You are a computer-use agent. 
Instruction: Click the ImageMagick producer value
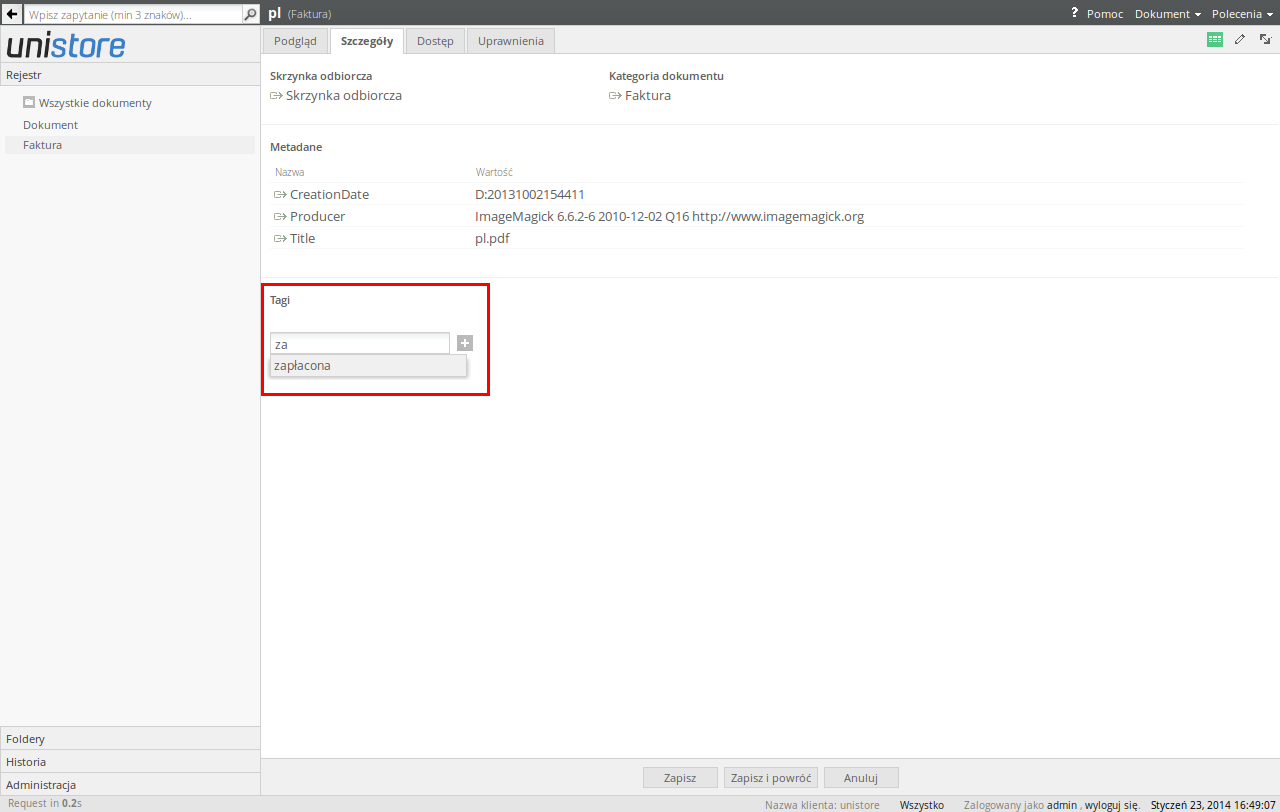coord(669,216)
